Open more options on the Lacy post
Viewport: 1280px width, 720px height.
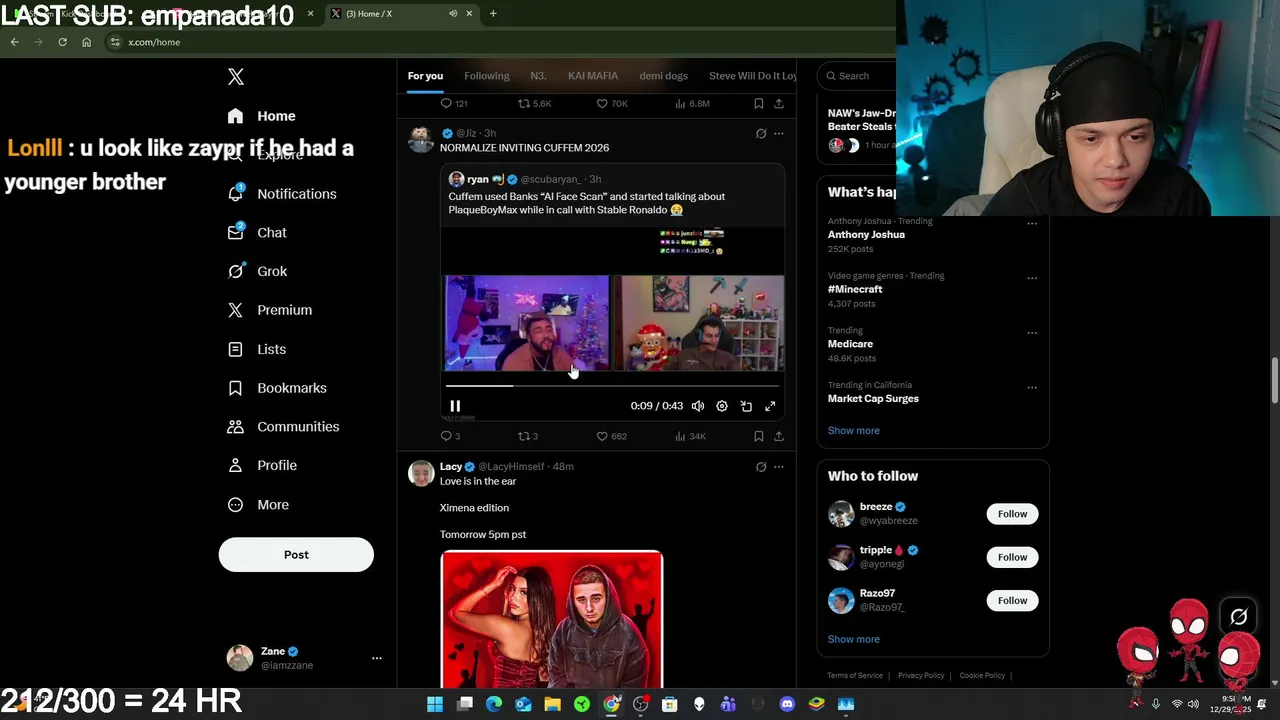[779, 467]
